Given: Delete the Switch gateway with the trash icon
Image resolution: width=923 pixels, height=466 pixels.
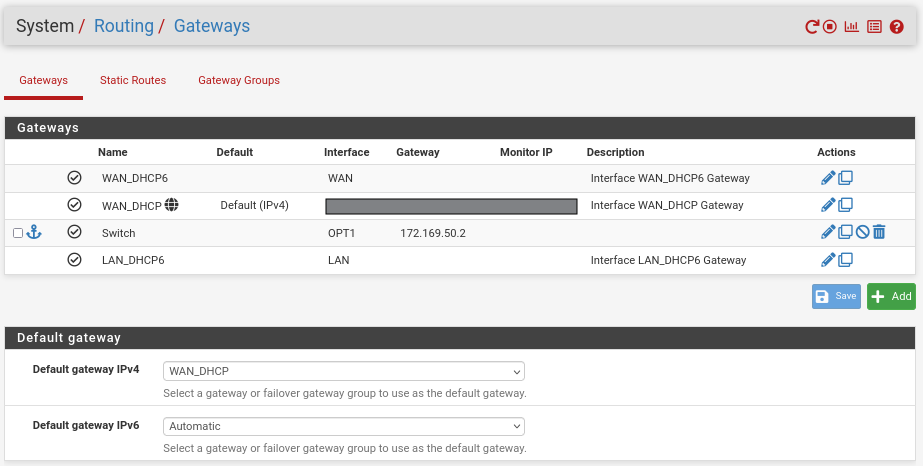Looking at the screenshot, I should [x=879, y=232].
